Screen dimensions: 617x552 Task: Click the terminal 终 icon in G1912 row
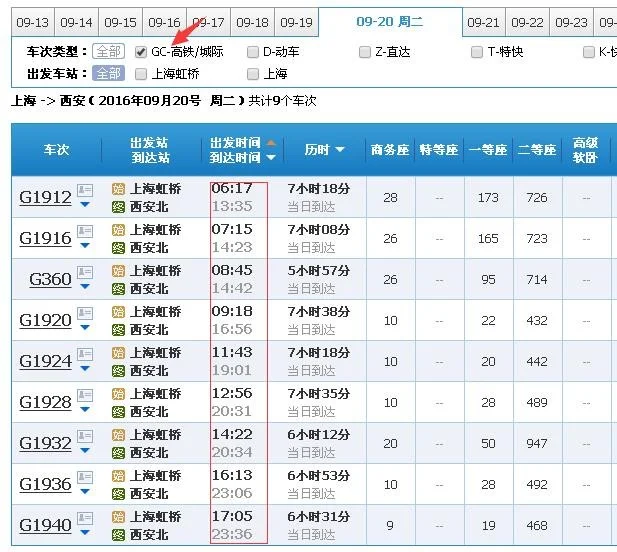[118, 207]
